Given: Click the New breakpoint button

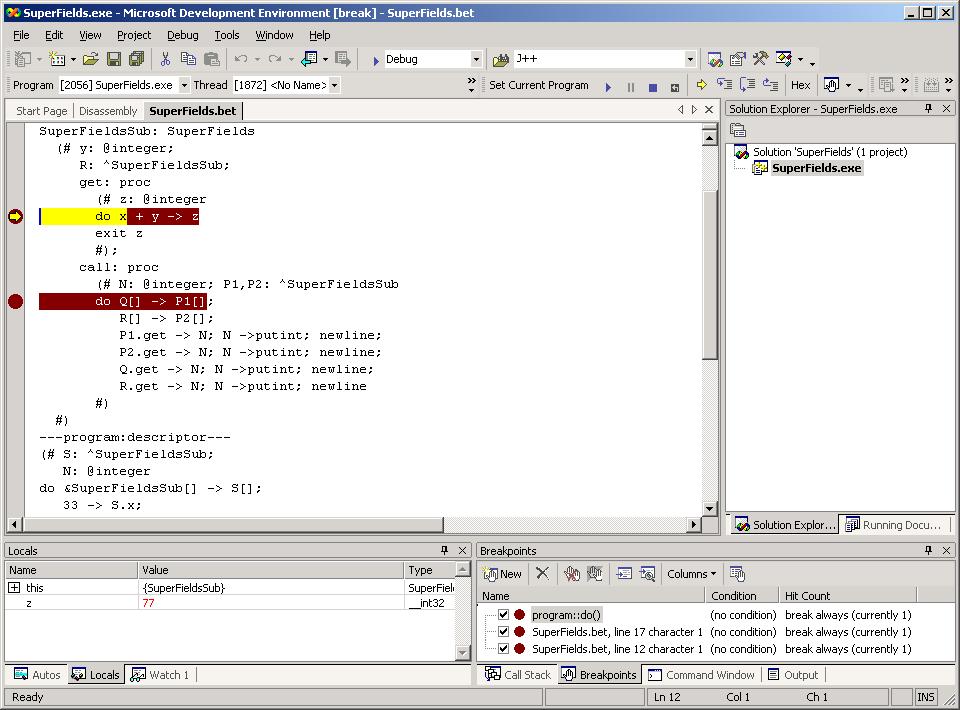Looking at the screenshot, I should [503, 573].
